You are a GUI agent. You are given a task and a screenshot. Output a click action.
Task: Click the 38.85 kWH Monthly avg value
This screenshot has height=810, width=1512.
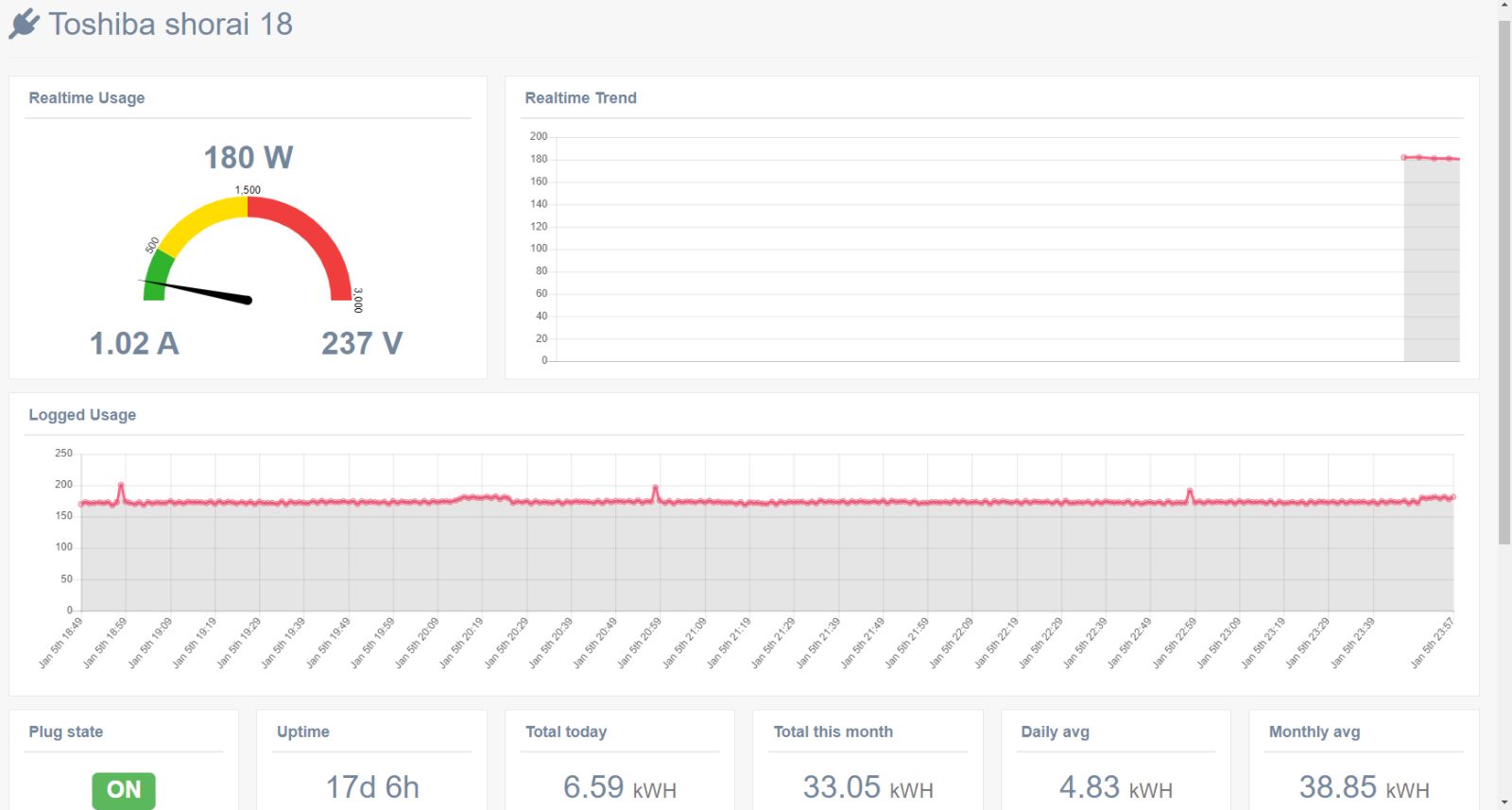(x=1365, y=787)
